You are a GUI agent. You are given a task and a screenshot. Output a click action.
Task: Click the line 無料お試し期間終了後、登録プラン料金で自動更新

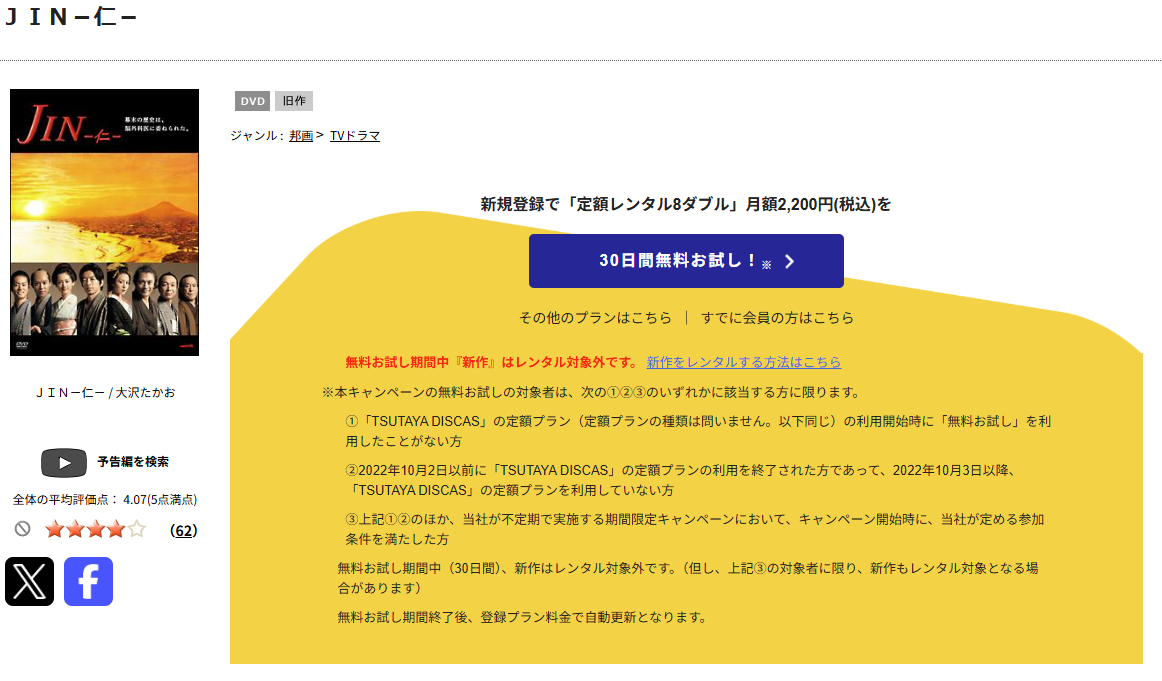coord(523,617)
